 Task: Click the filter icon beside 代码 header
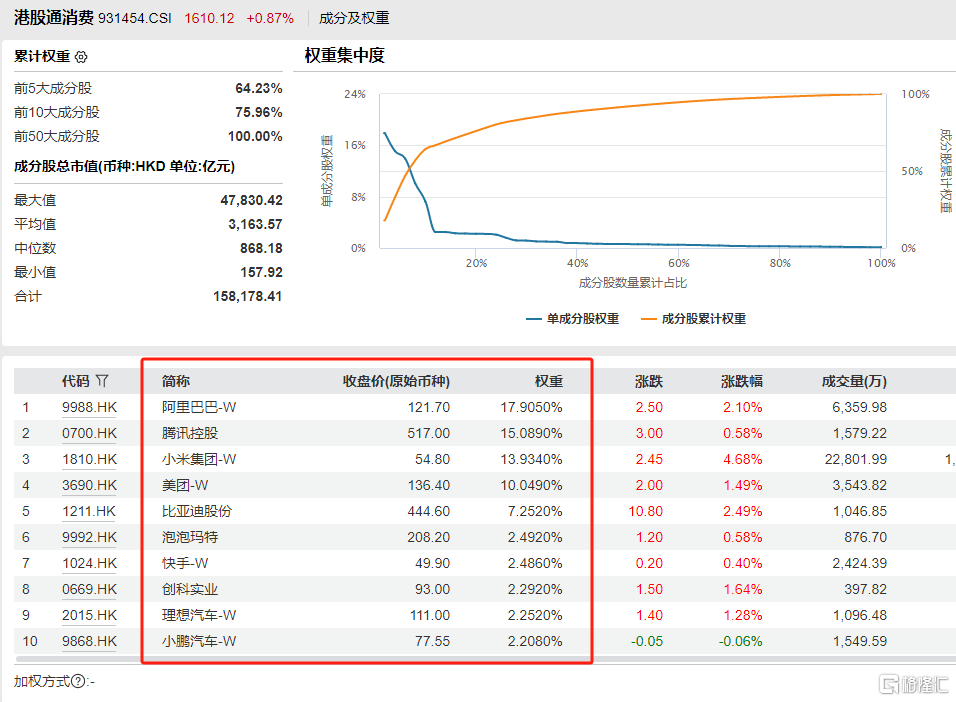click(x=102, y=381)
